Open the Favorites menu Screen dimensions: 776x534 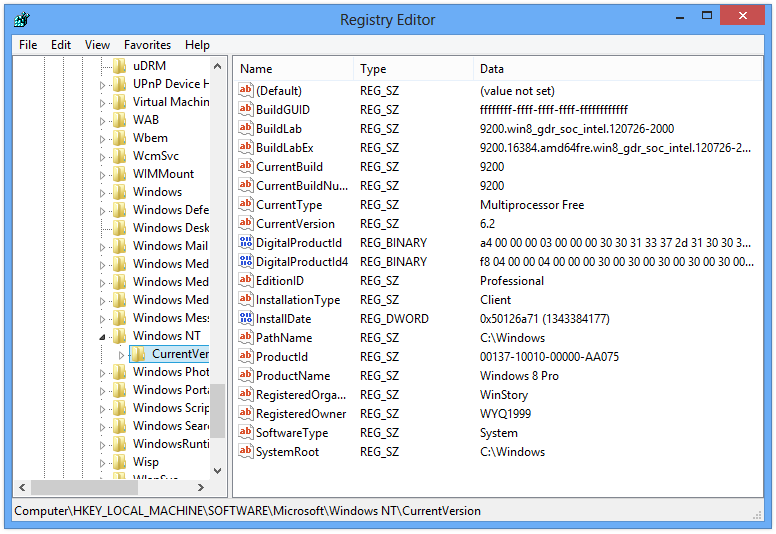[x=147, y=45]
